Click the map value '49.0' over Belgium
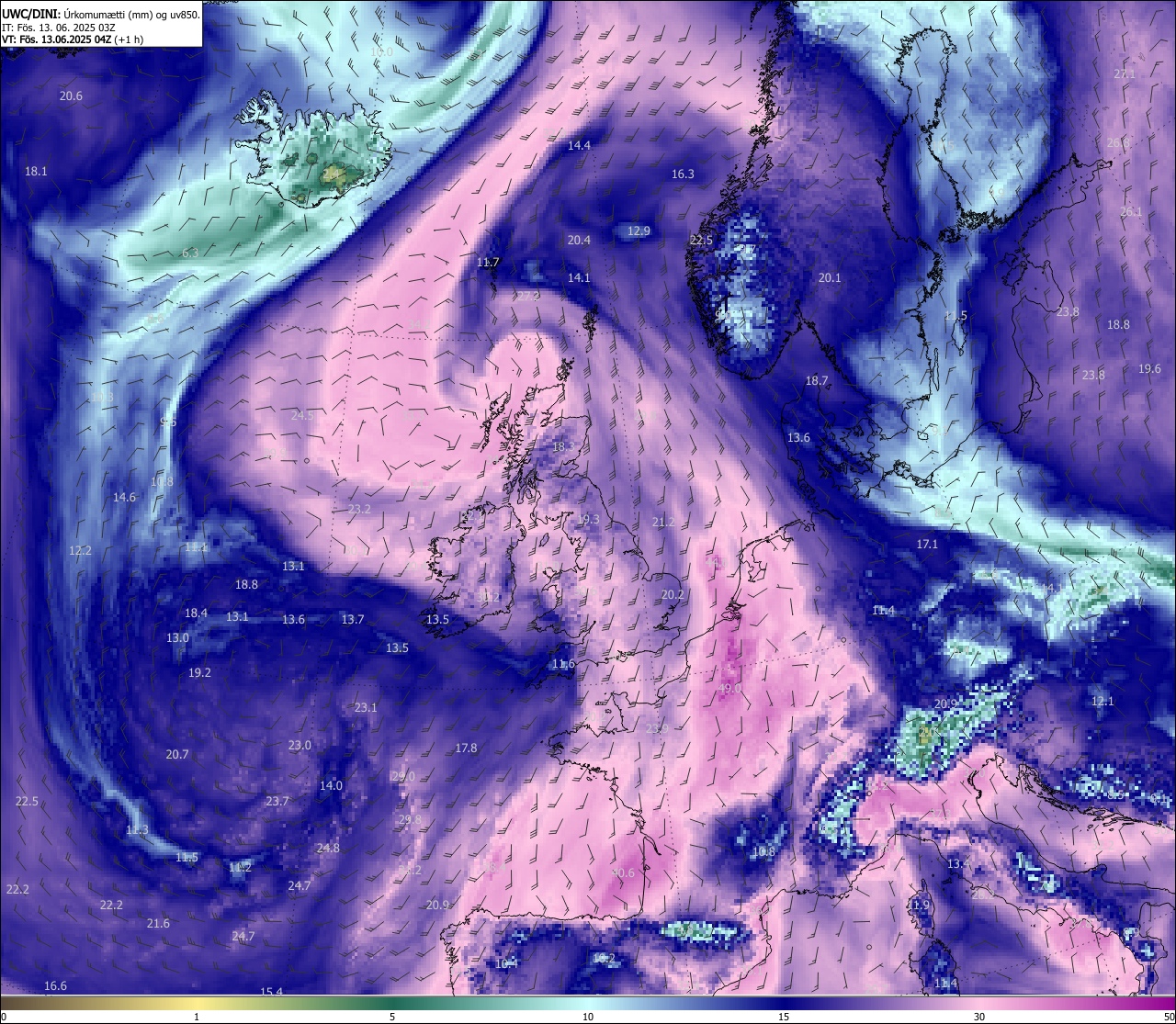The width and height of the screenshot is (1176, 1024). click(x=729, y=689)
